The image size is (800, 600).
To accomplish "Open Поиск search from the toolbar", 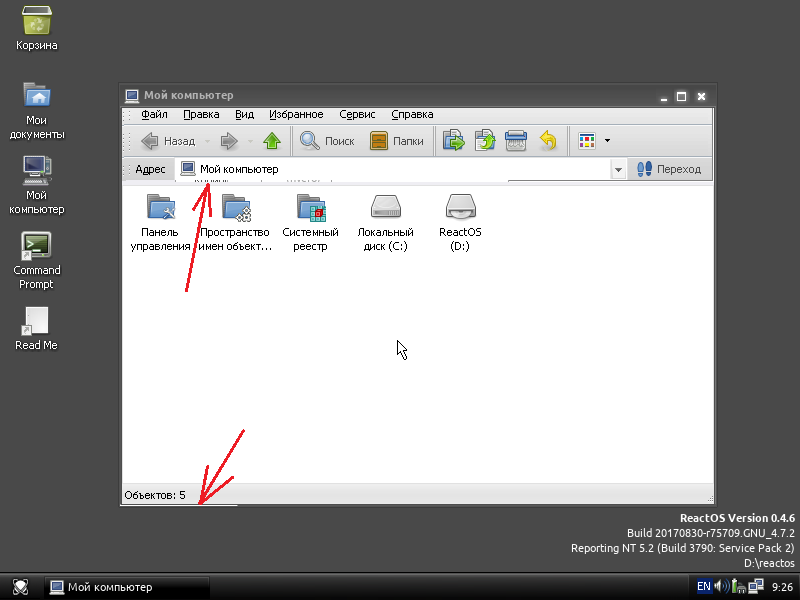I will coord(327,141).
